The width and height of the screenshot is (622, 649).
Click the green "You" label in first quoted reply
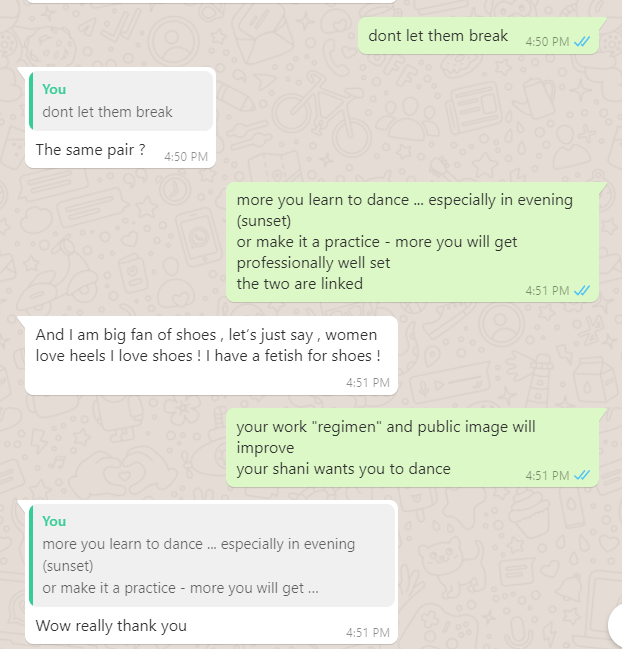coord(54,89)
